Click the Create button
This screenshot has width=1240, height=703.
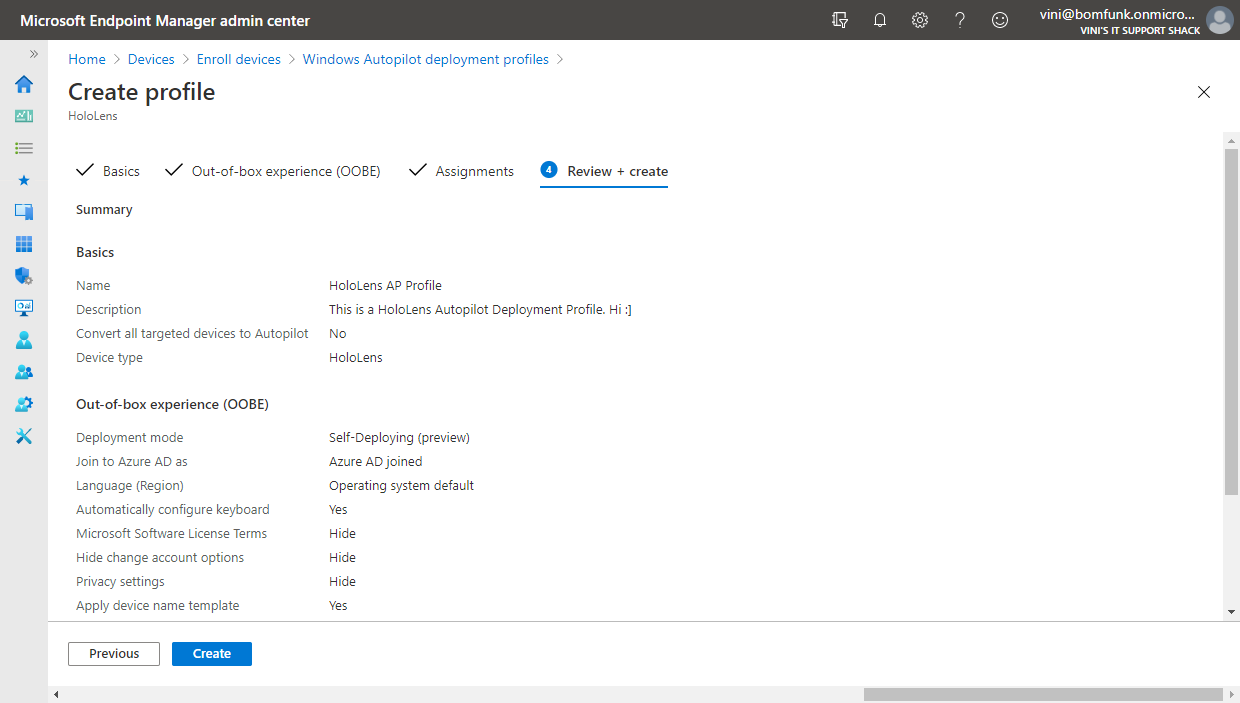click(x=212, y=654)
